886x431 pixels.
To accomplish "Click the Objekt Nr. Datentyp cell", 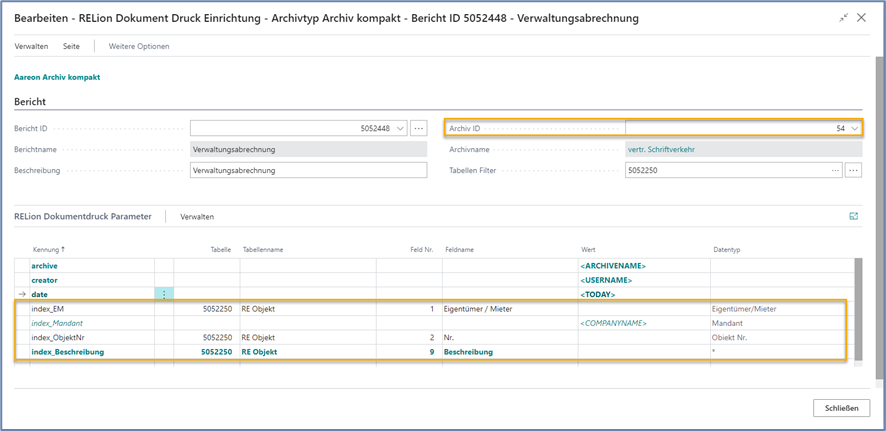I will point(782,338).
